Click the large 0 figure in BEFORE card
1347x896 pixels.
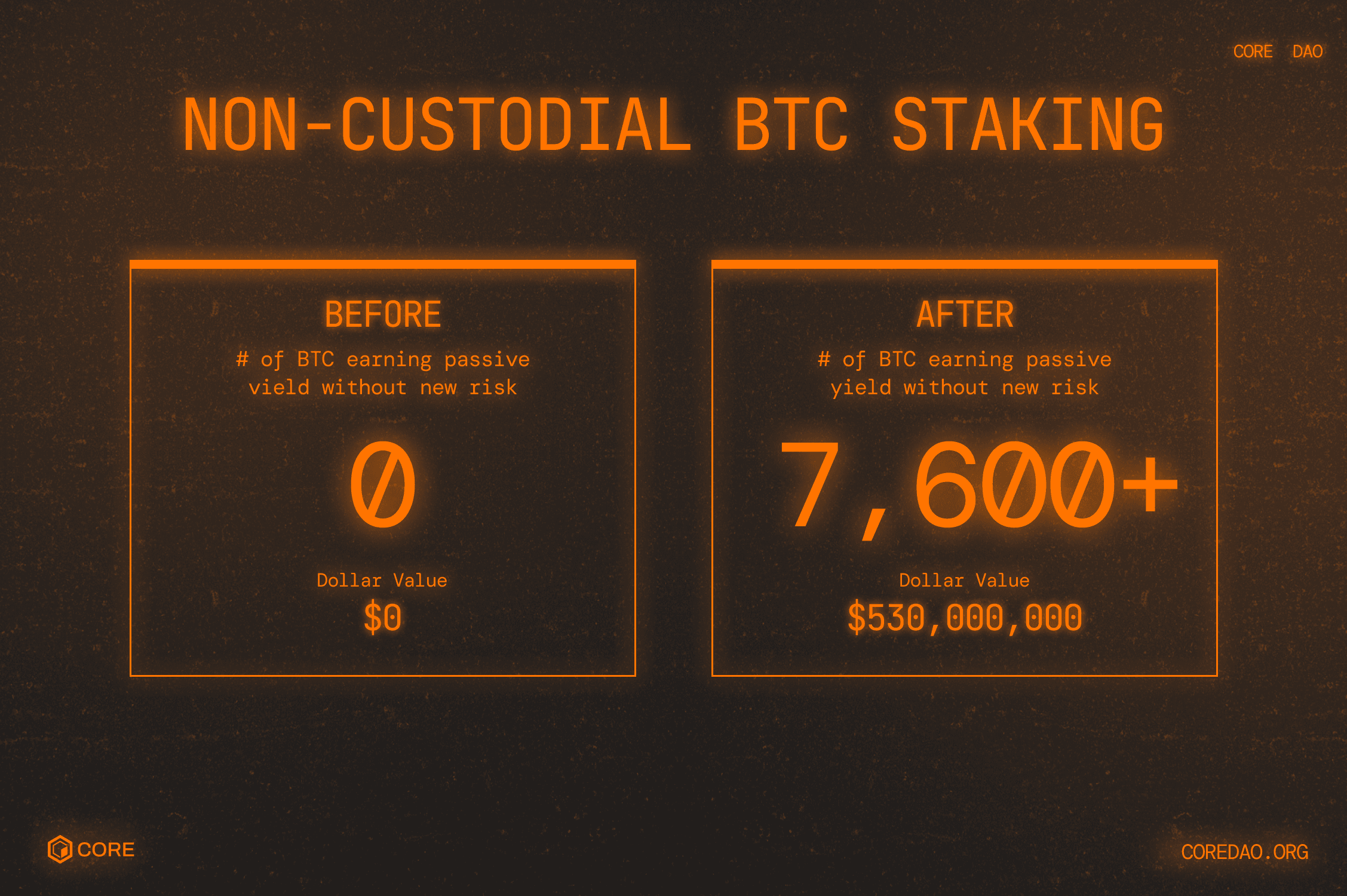click(x=383, y=484)
